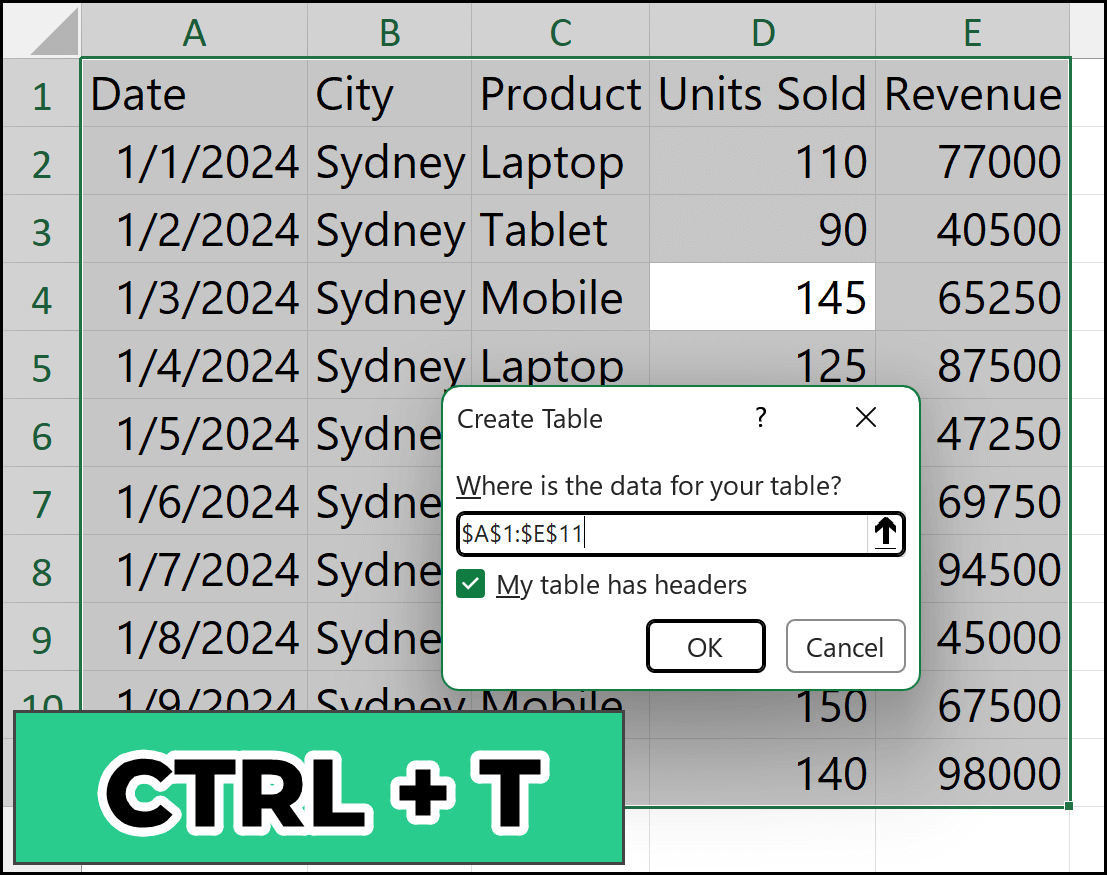
Task: Cancel the Create Table dialog
Action: [845, 646]
